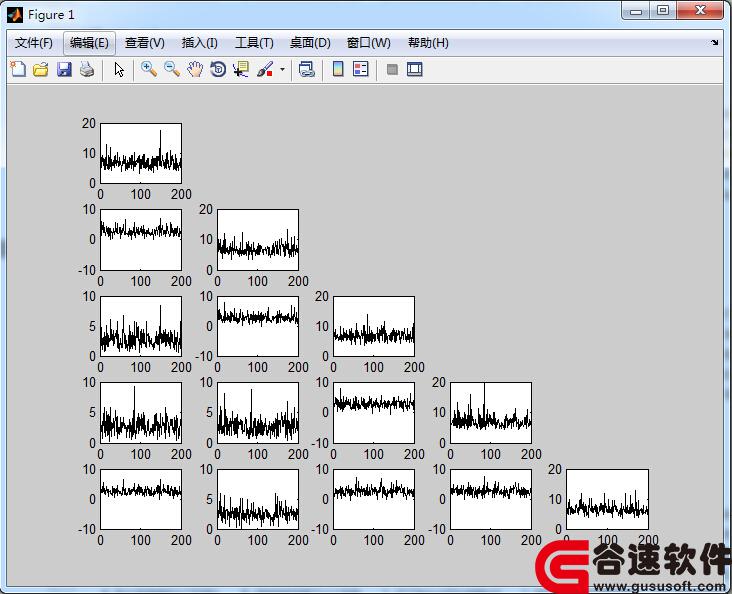Viewport: 732px width, 594px height.
Task: Select the top-left subplot in row one
Action: coord(141,153)
